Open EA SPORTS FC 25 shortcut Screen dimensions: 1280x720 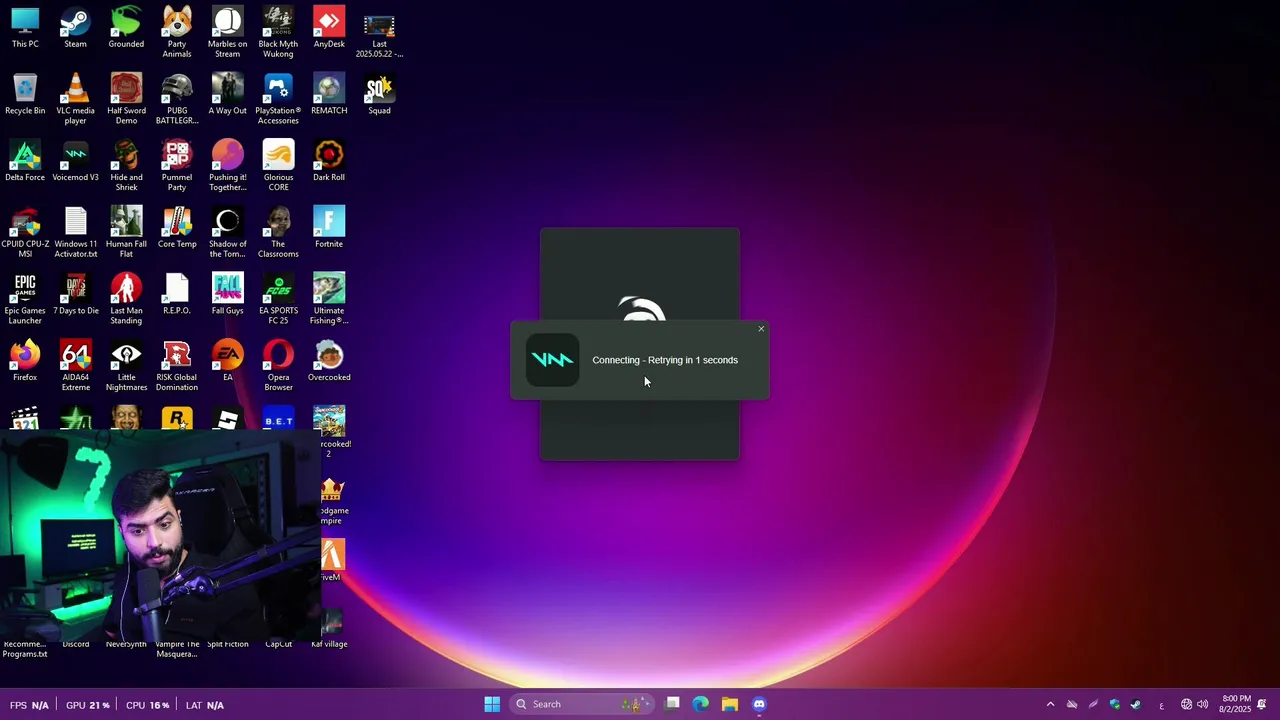tap(278, 299)
